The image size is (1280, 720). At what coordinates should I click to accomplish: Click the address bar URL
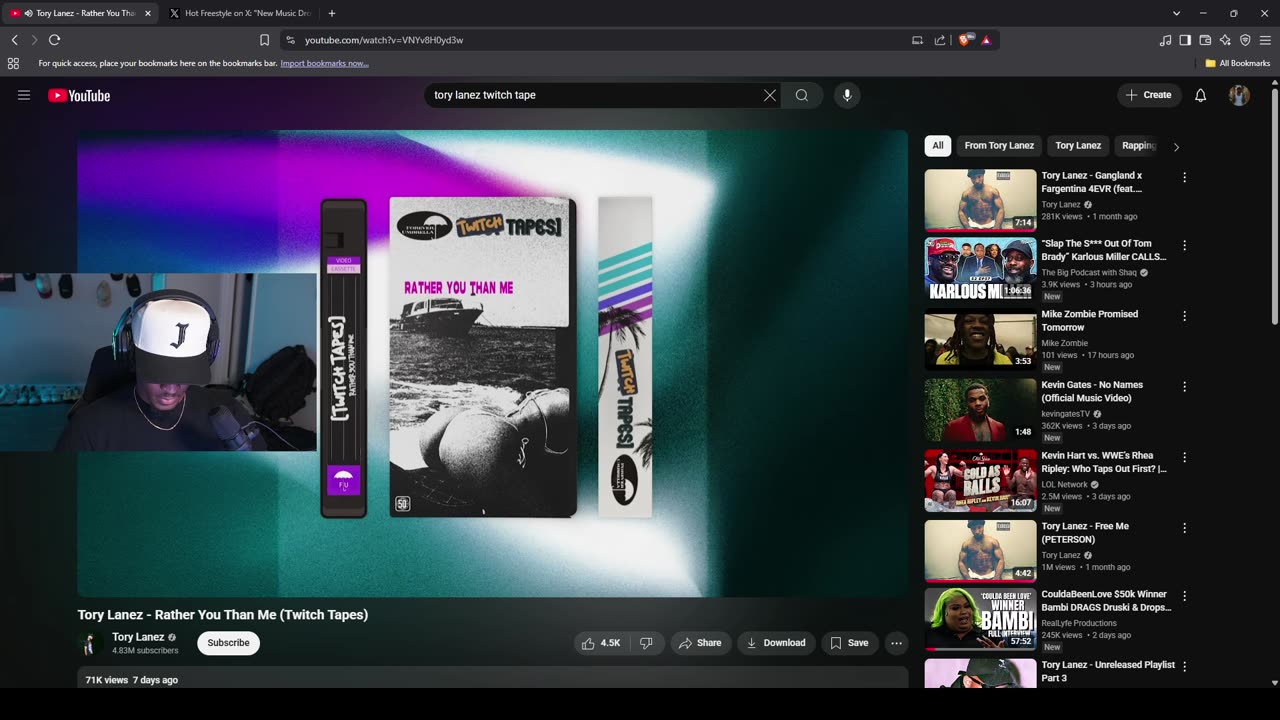pos(384,40)
